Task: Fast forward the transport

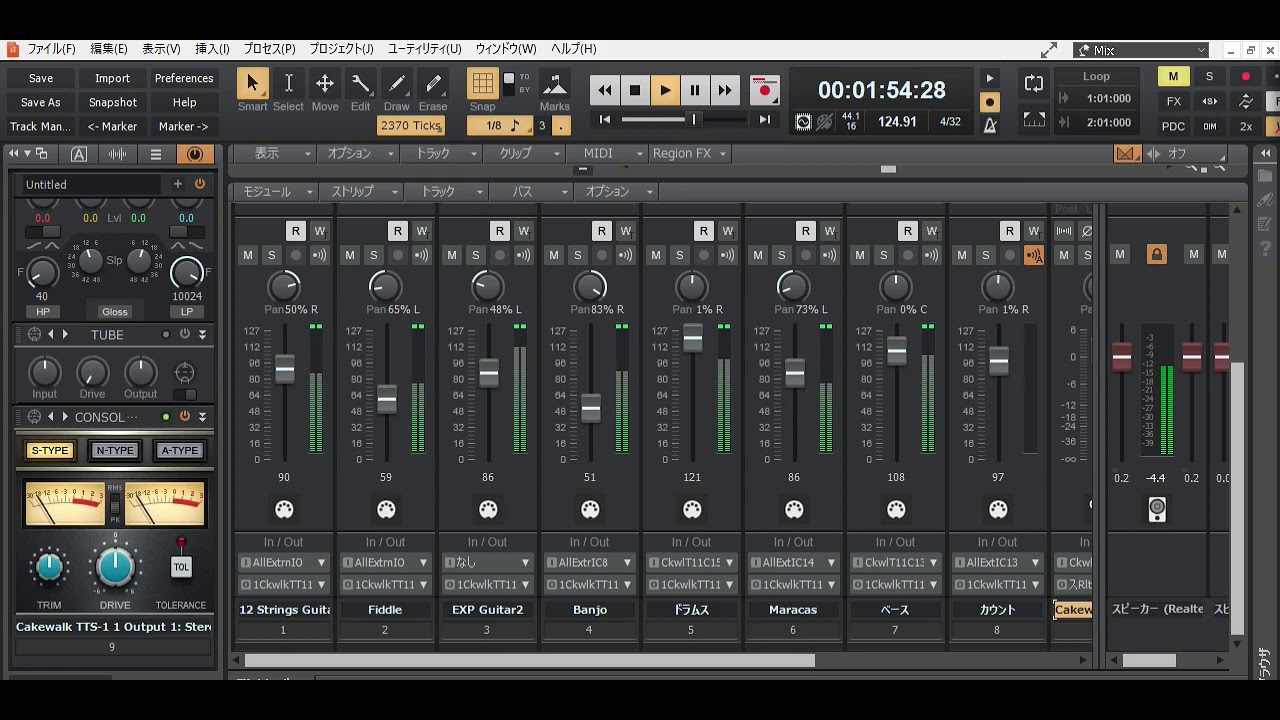Action: pyautogui.click(x=725, y=90)
